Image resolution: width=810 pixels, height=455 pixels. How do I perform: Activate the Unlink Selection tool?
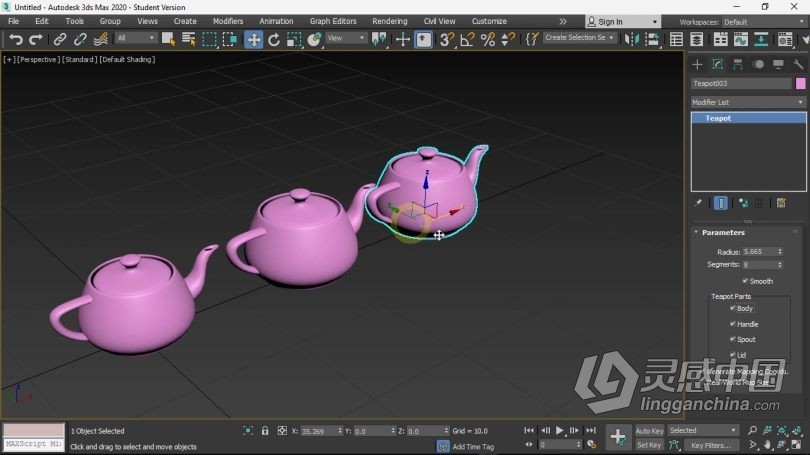pos(80,39)
